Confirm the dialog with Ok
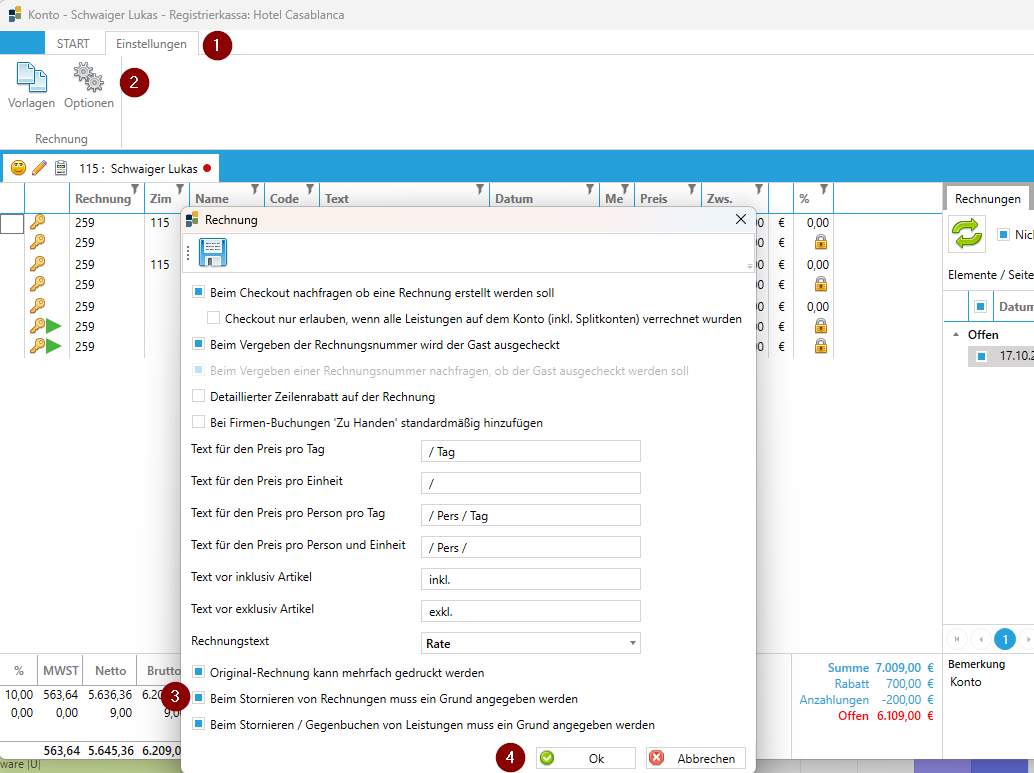Image resolution: width=1034 pixels, height=773 pixels. 586,758
